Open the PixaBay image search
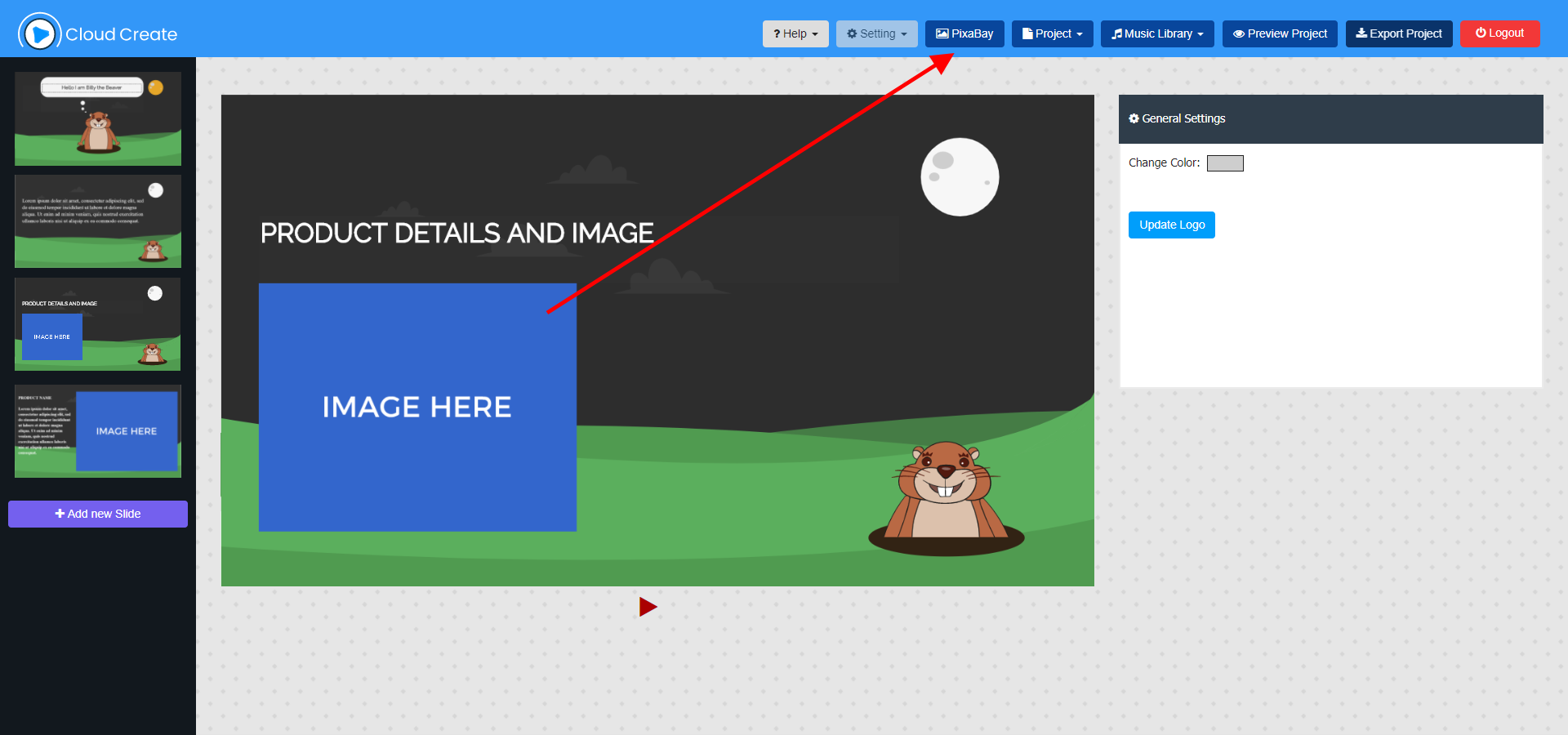The image size is (1568, 735). (964, 33)
